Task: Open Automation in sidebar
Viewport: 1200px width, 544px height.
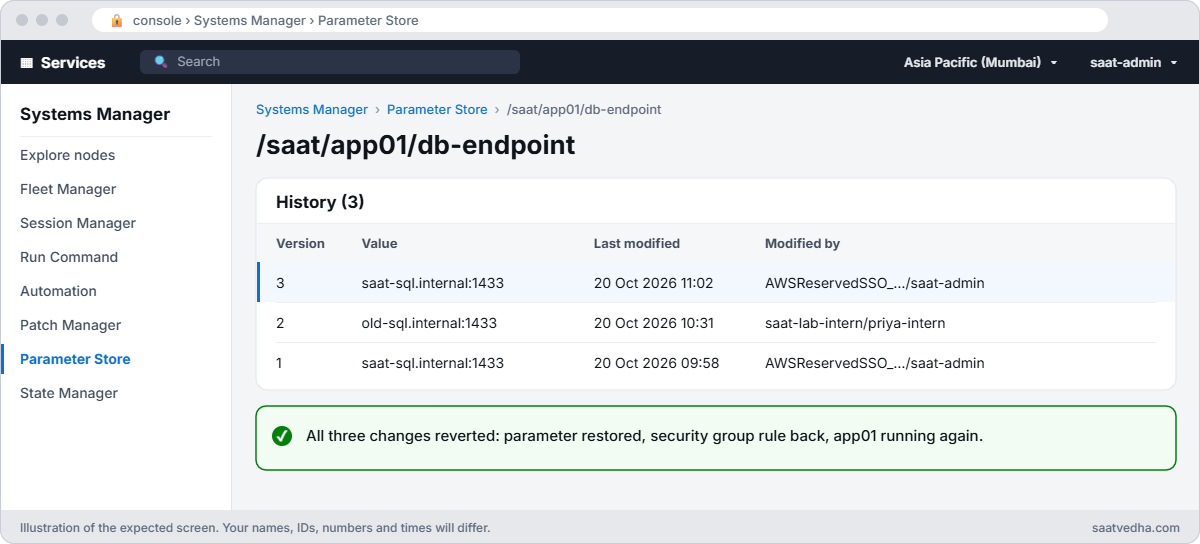Action: click(58, 291)
